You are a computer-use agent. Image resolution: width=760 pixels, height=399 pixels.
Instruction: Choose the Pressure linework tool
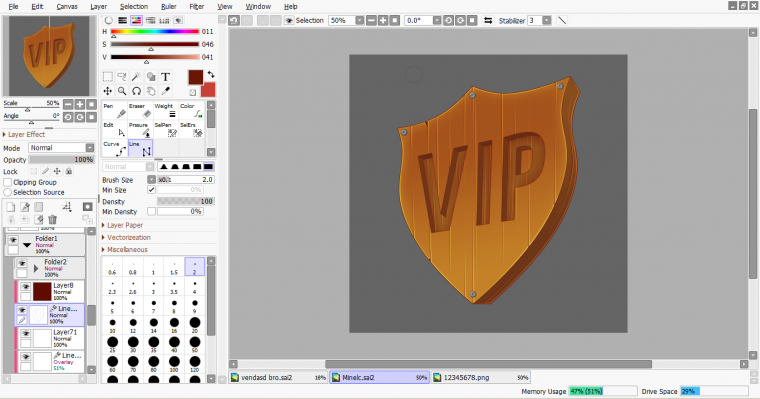pos(141,129)
